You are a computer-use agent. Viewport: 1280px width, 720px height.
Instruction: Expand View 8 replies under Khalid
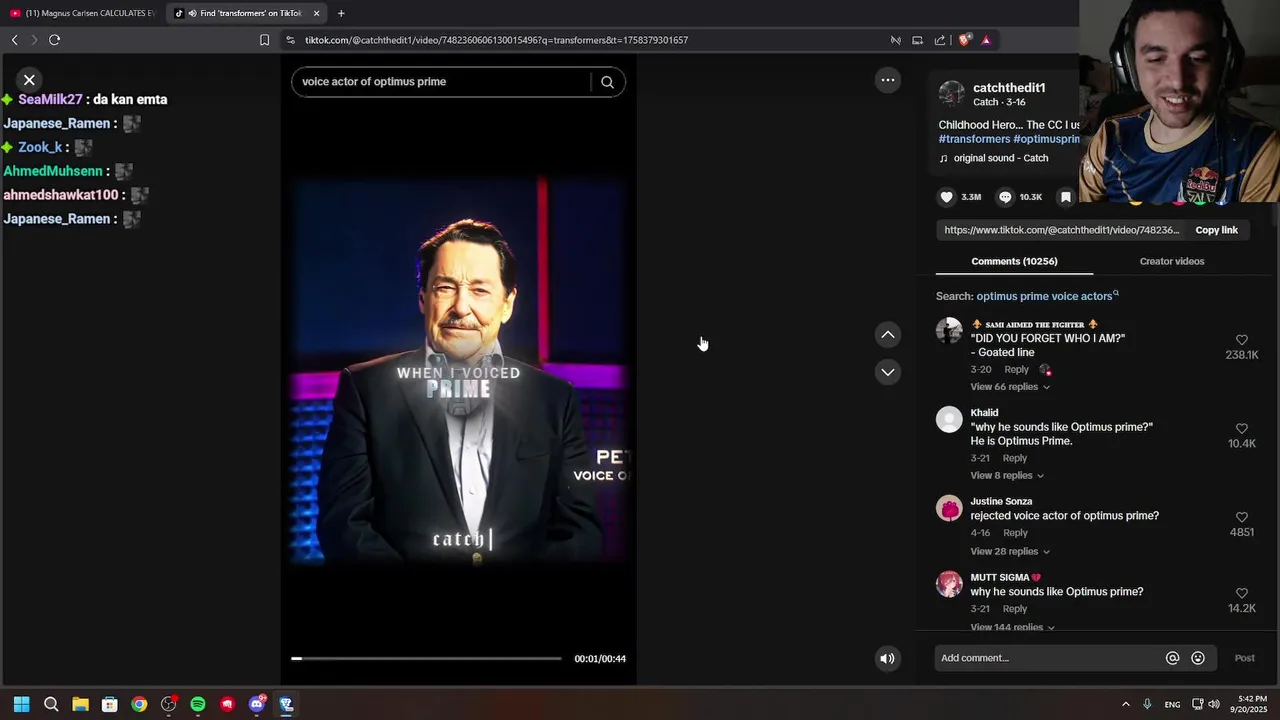[1007, 476]
